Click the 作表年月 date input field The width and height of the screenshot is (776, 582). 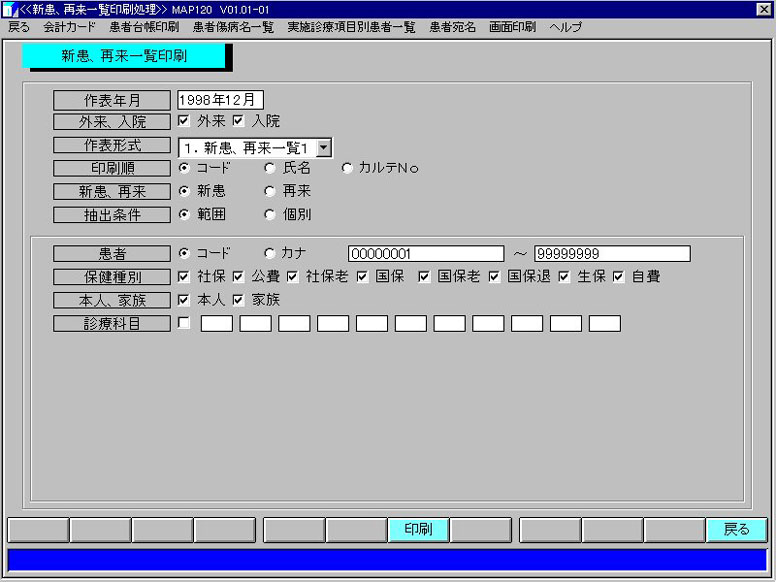pos(220,100)
